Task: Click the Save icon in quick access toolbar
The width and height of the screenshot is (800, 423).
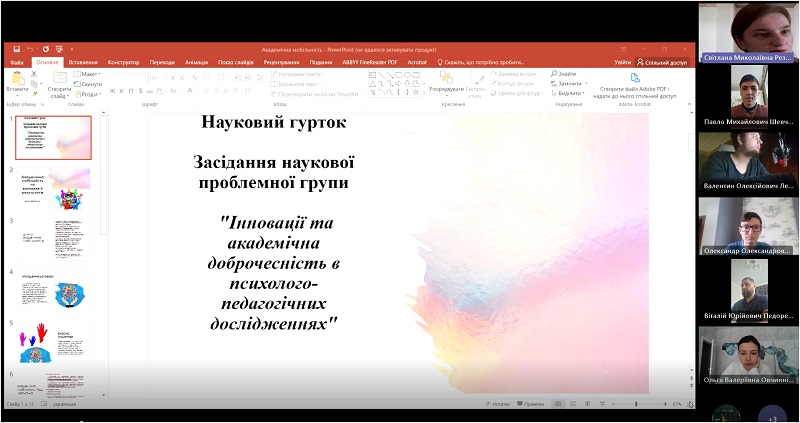Action: click(16, 49)
